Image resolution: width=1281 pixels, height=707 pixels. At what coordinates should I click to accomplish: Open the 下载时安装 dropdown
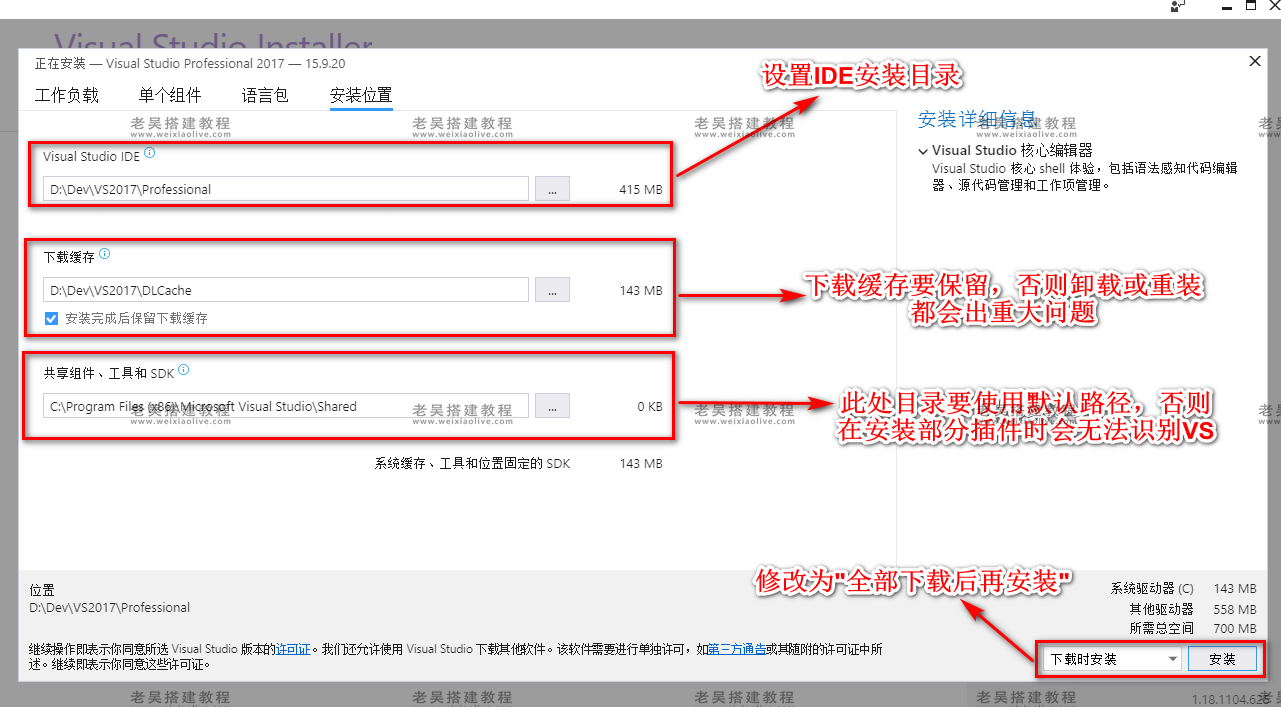click(1168, 658)
